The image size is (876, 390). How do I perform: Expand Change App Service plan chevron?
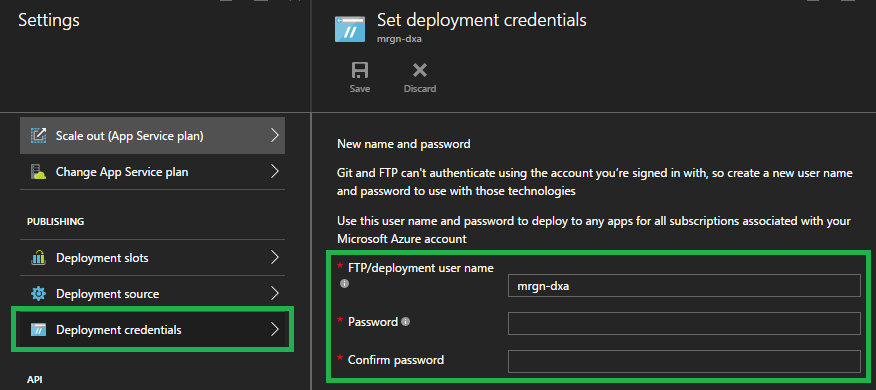click(x=274, y=172)
